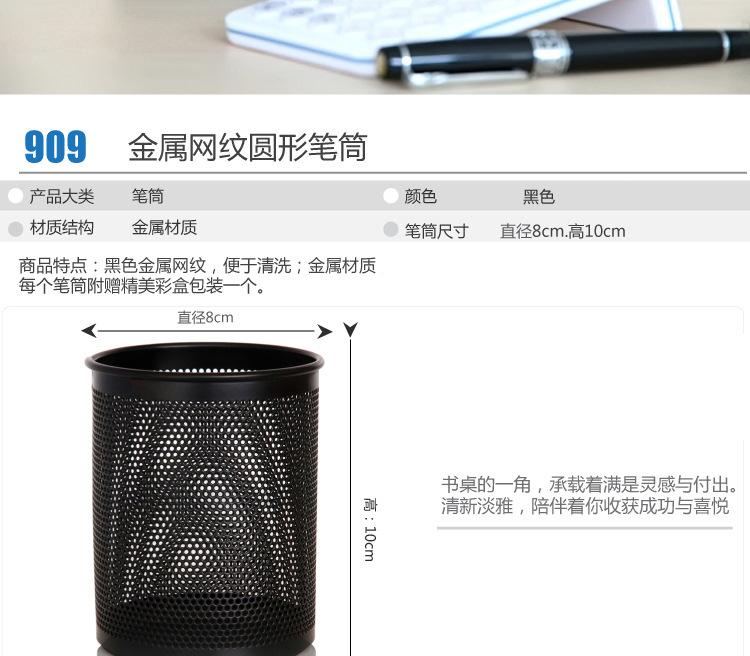Image resolution: width=750 pixels, height=656 pixels.
Task: Click the blue 909 model number
Action: pyautogui.click(x=55, y=146)
